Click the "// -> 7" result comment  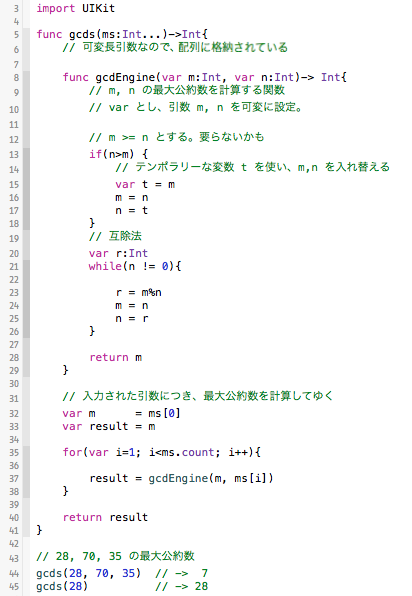pyautogui.click(x=182, y=573)
